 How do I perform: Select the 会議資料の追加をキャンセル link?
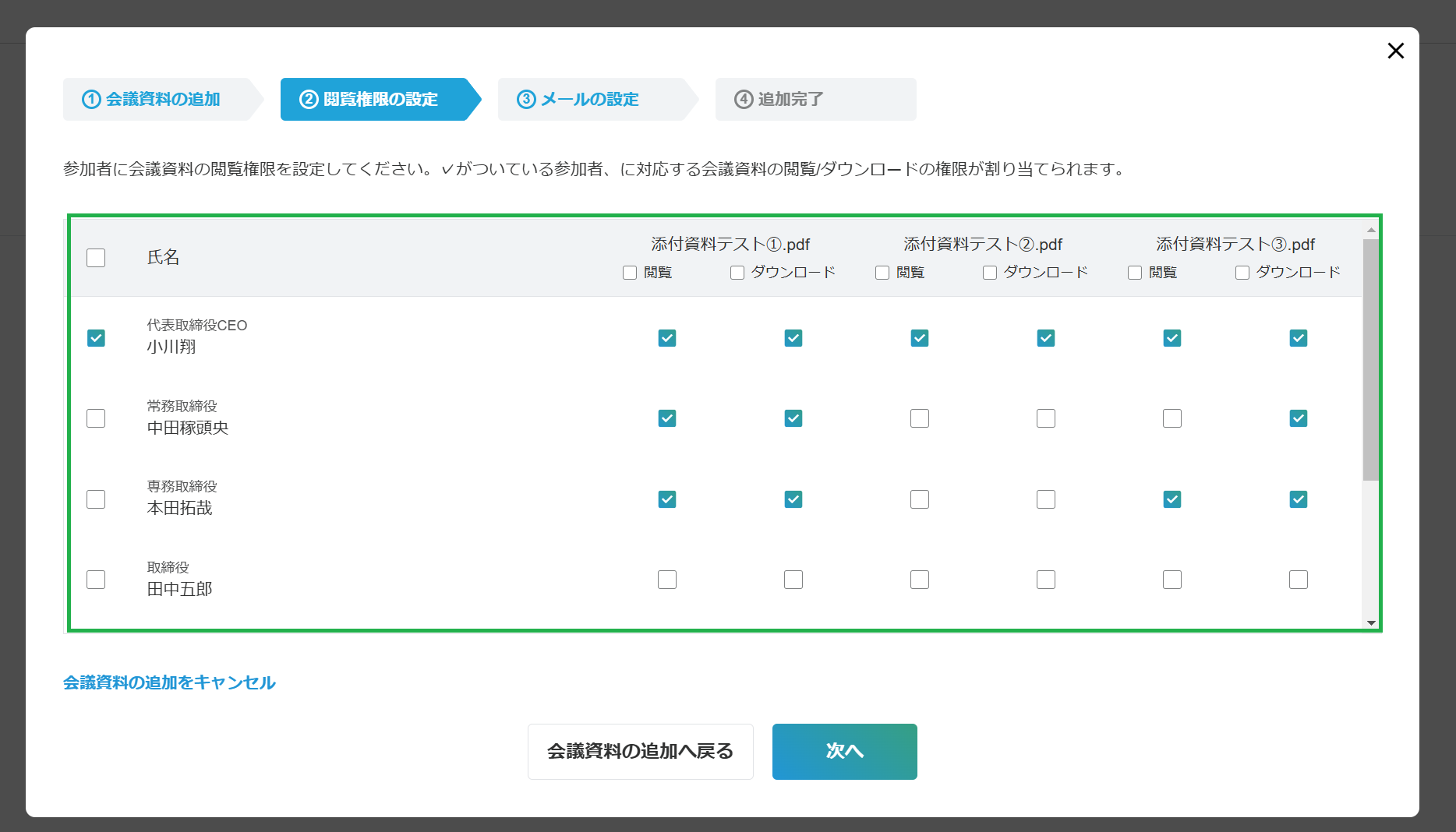click(x=169, y=682)
